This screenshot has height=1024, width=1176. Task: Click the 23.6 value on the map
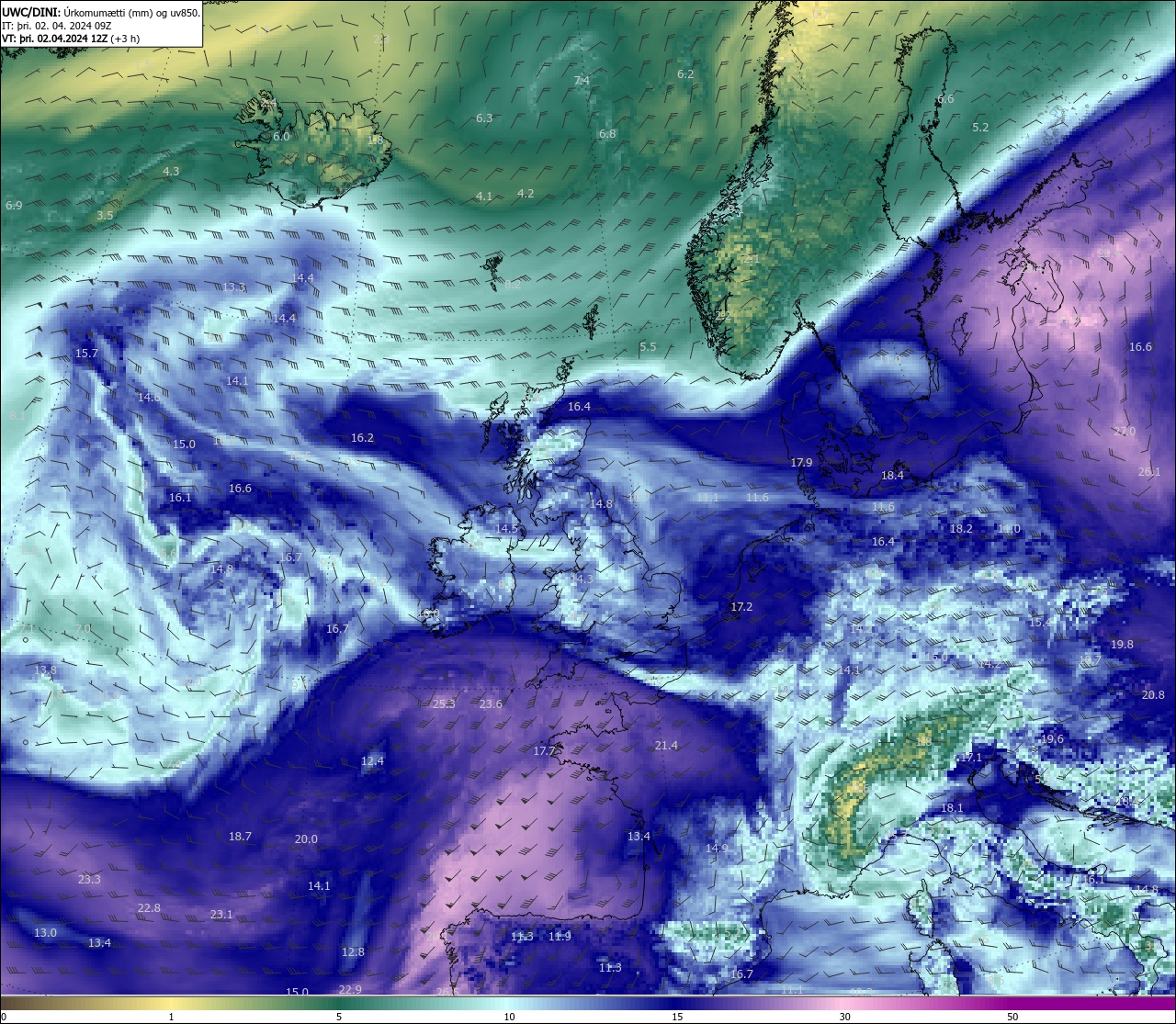click(491, 703)
